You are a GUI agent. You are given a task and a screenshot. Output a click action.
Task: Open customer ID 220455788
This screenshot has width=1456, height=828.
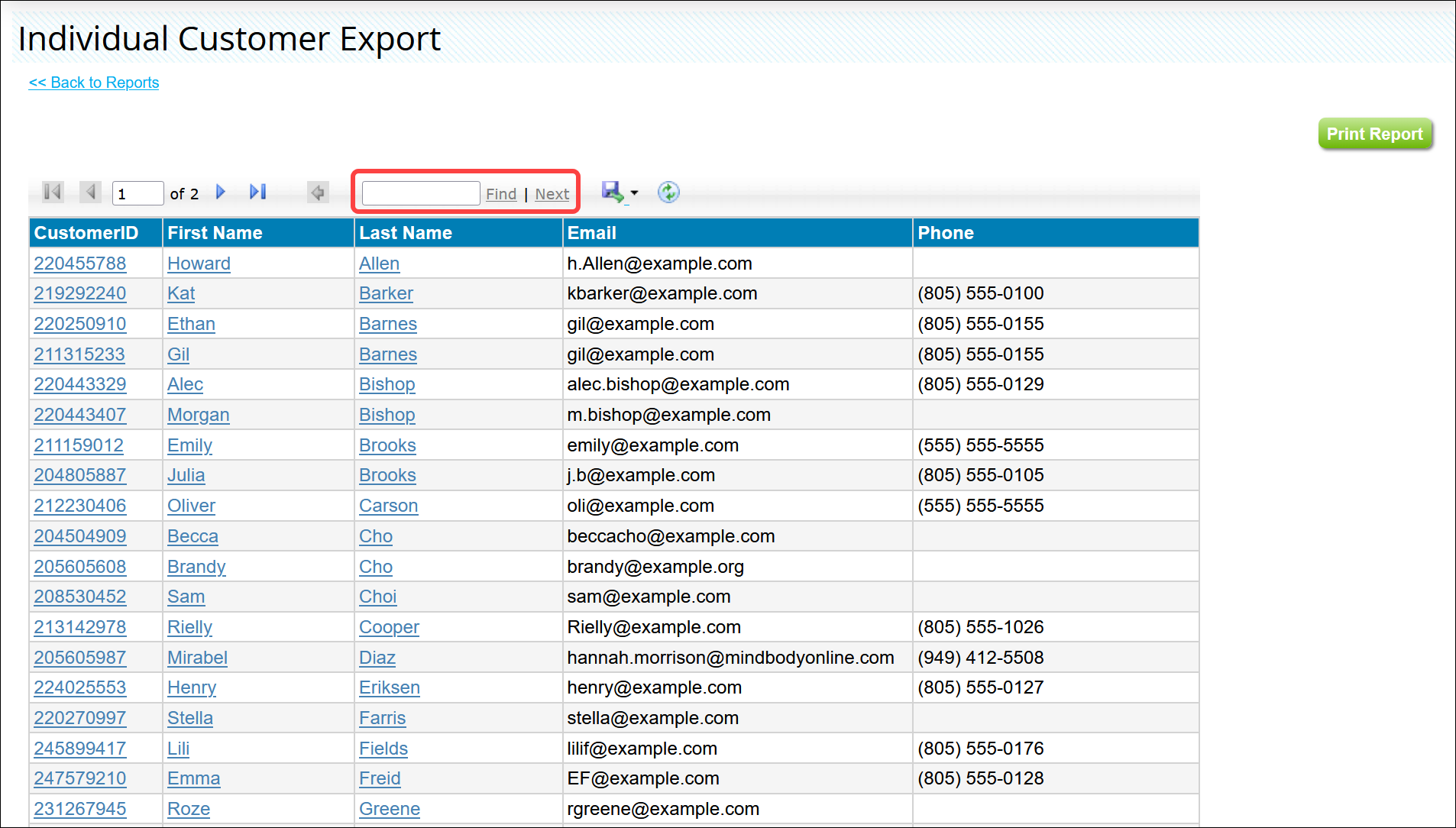coord(80,264)
